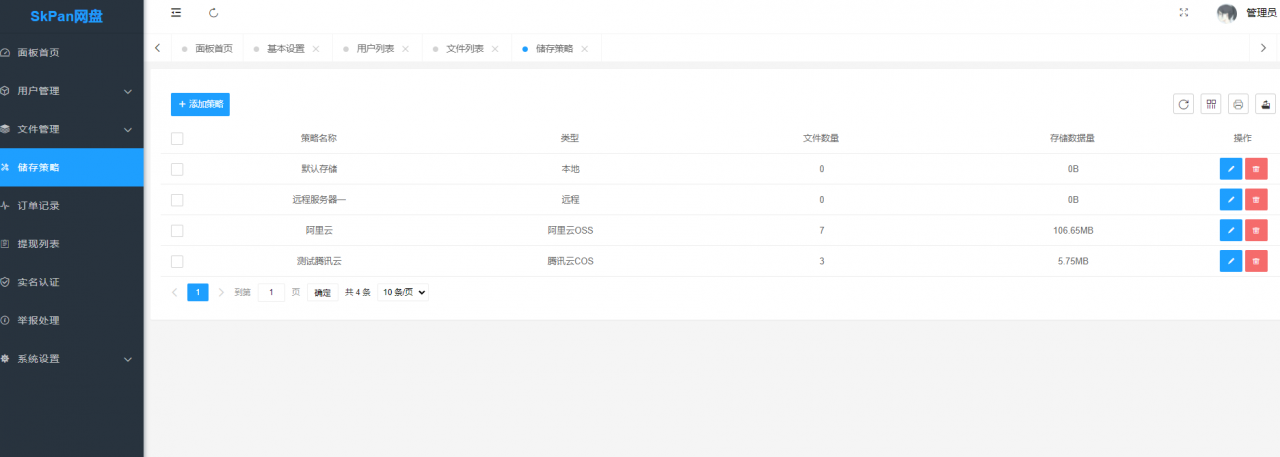Screen dimensions: 1280x457
Task: Select the 远程服务器一 row checkbox
Action: pyautogui.click(x=177, y=200)
